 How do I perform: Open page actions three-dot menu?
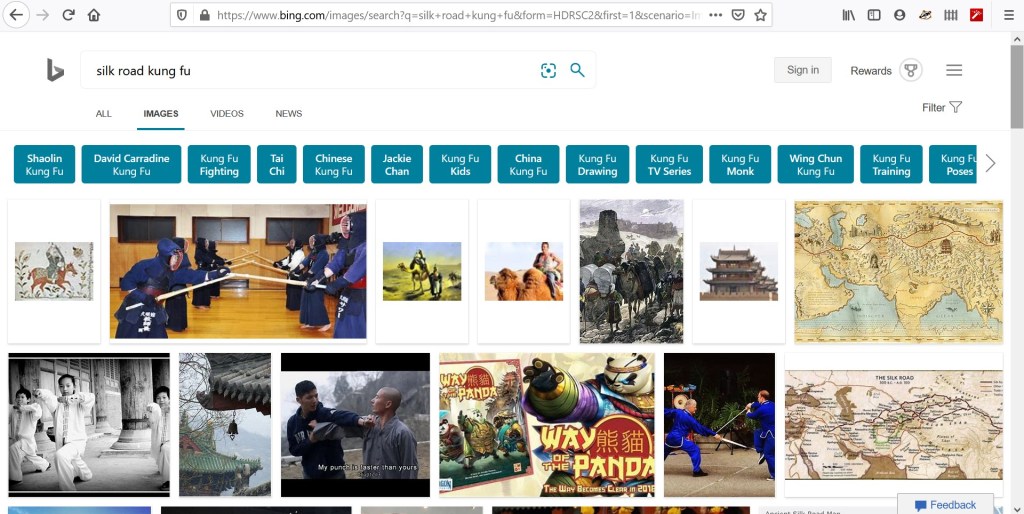[715, 15]
